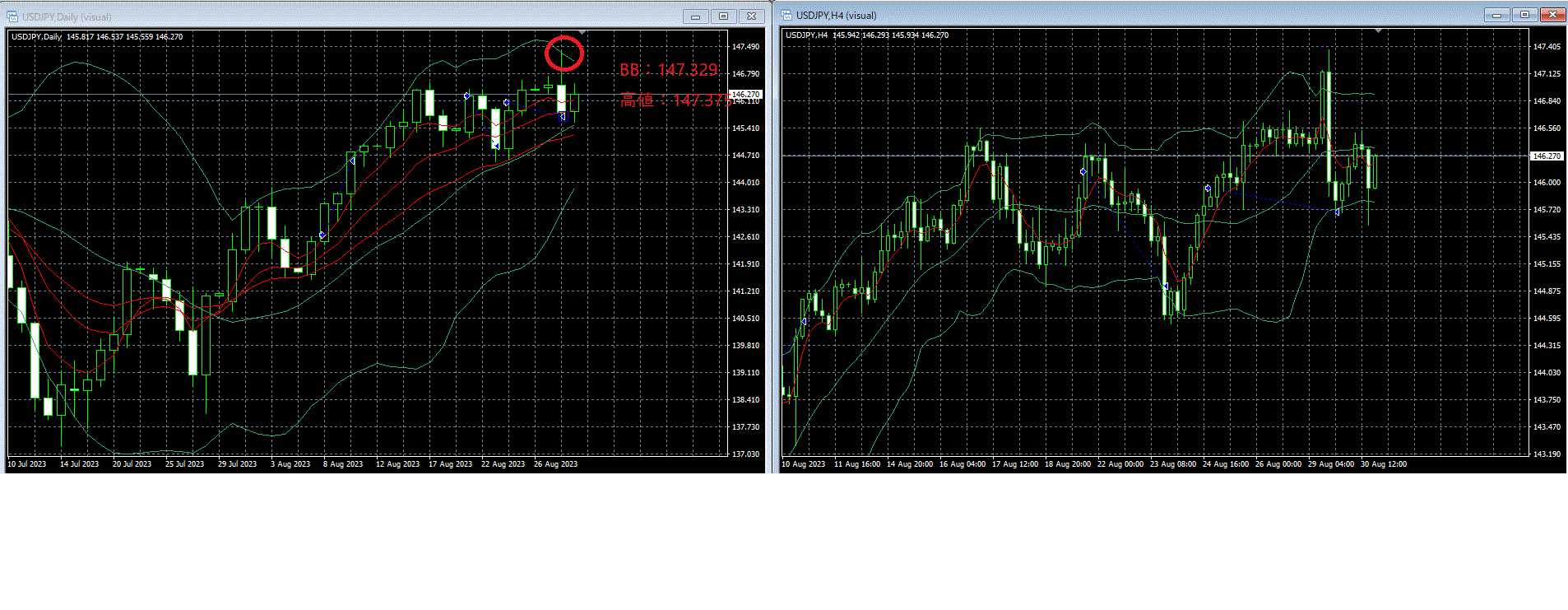Minimize the USDJPY,H4 chart window
Viewport: 1568px width, 610px height.
(1496, 15)
